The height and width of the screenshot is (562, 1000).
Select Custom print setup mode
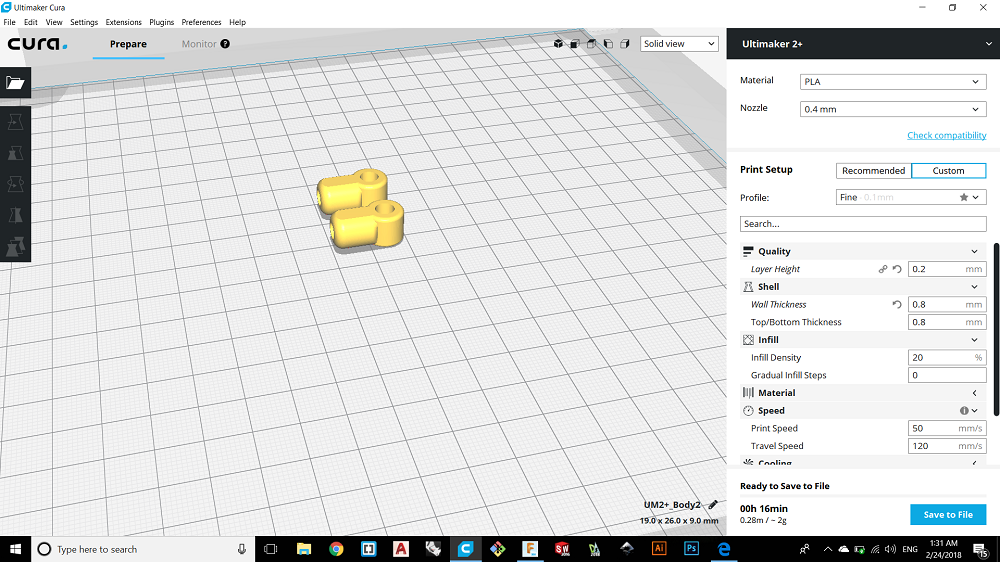[x=948, y=171]
